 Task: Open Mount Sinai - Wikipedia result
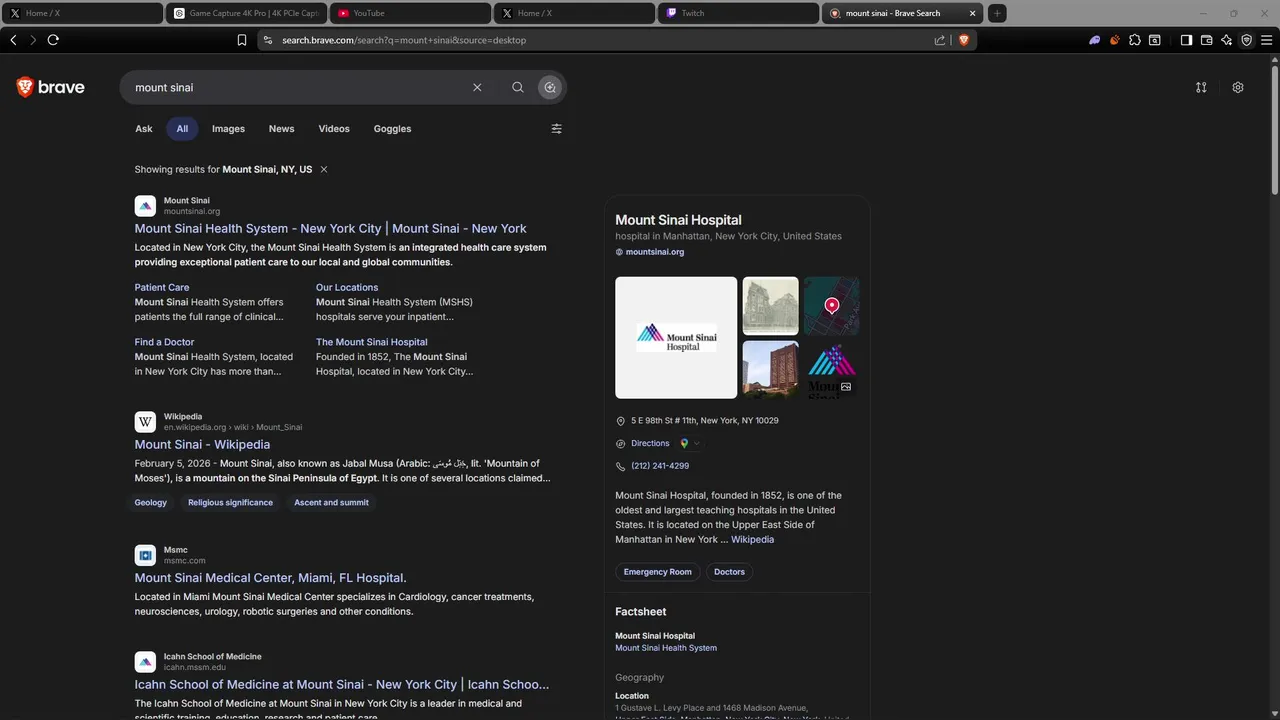202,444
